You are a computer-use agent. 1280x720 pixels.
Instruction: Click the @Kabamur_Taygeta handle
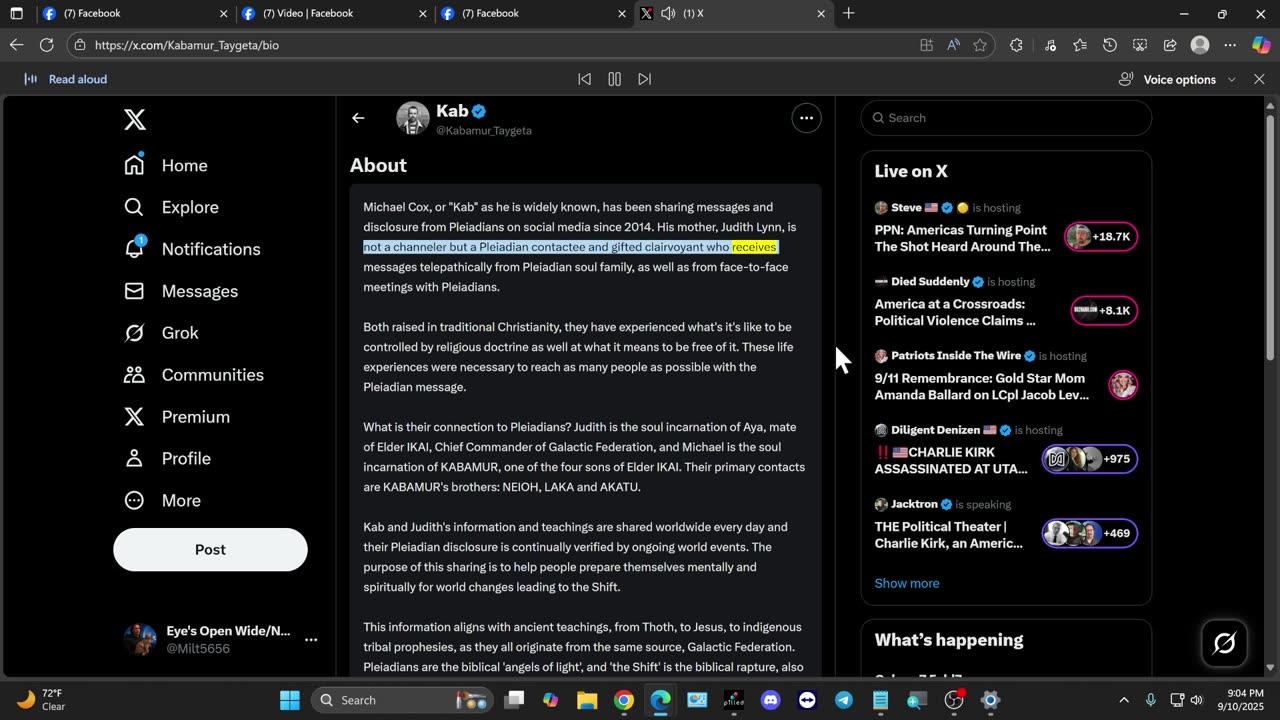(484, 131)
